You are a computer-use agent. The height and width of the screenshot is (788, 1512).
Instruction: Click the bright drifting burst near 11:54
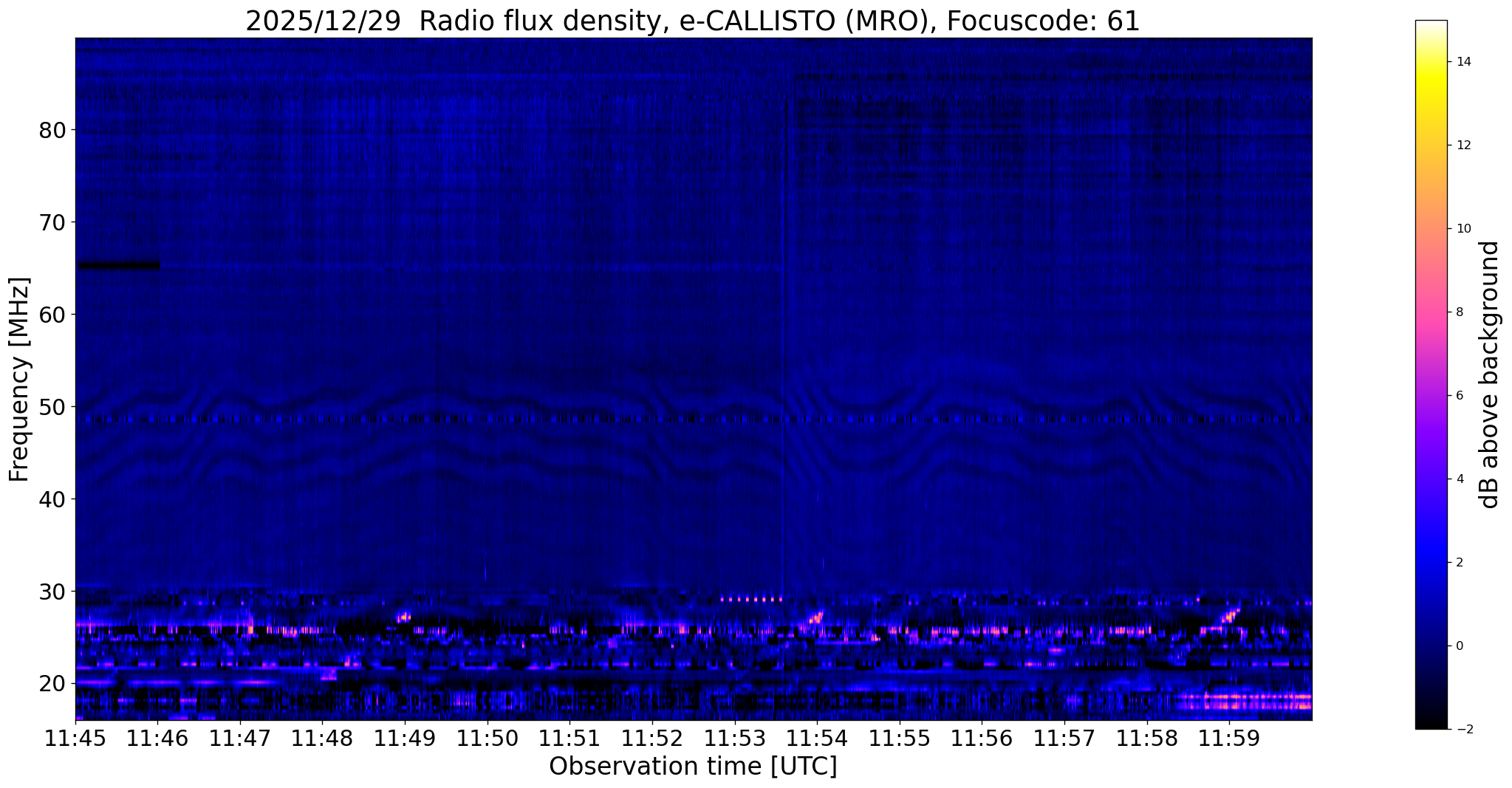tap(815, 617)
